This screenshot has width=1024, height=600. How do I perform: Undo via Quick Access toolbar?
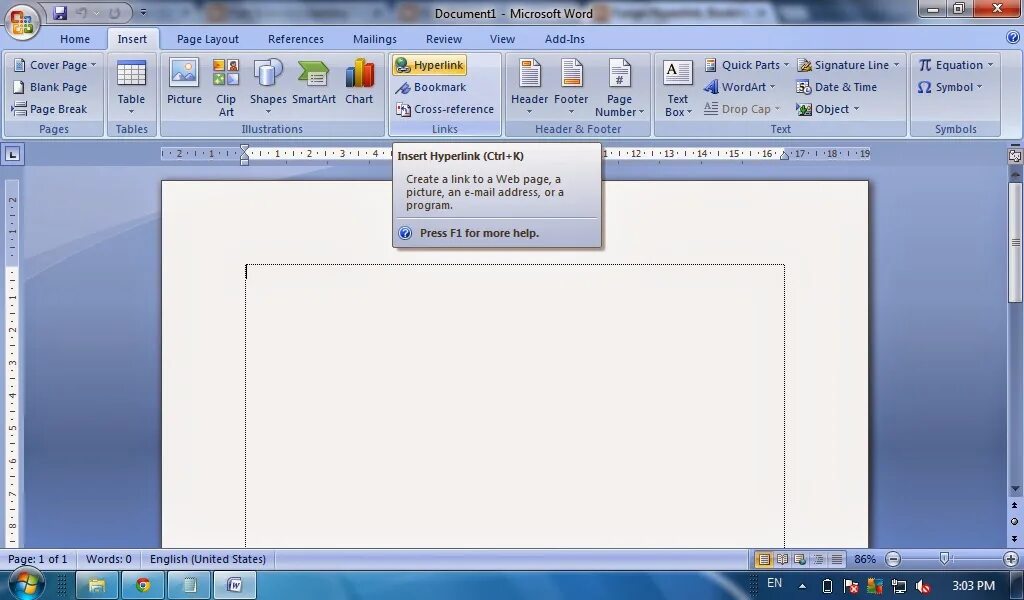pos(82,12)
